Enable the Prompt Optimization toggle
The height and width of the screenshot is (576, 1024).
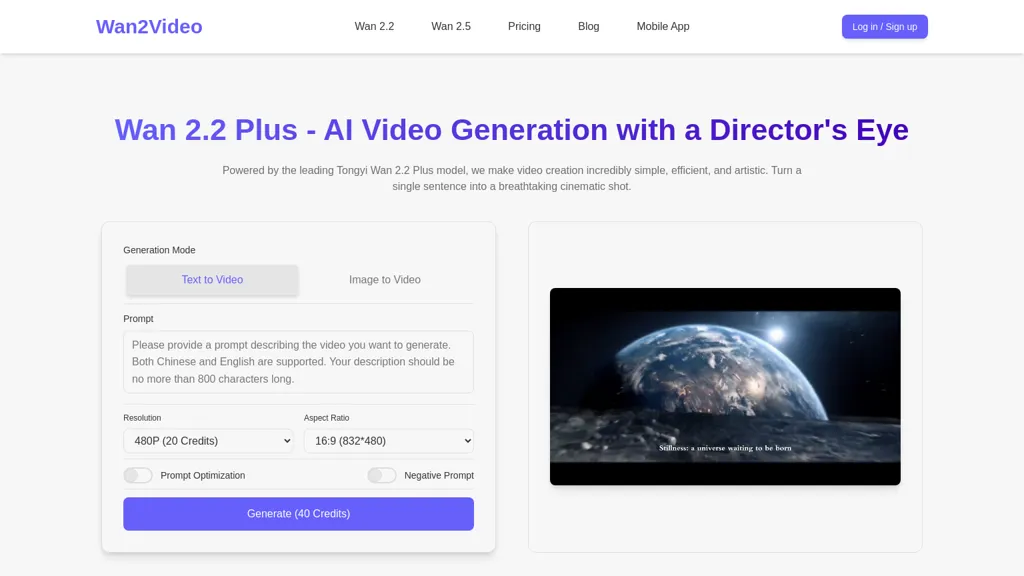138,475
